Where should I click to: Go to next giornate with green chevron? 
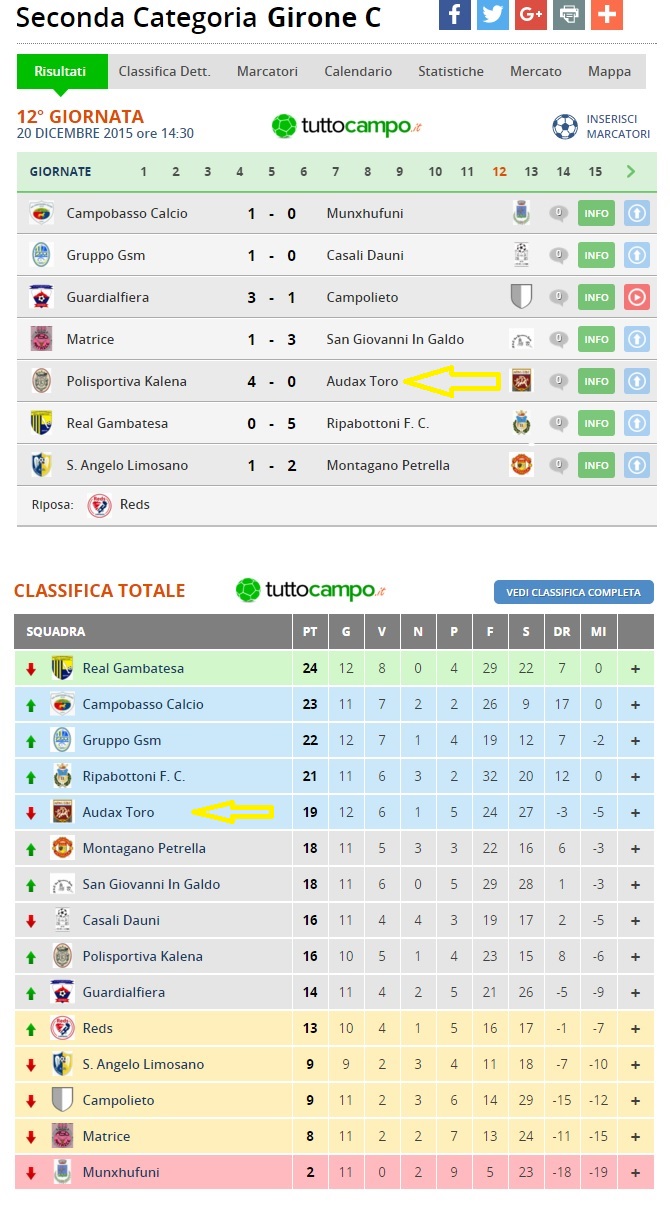pos(631,172)
